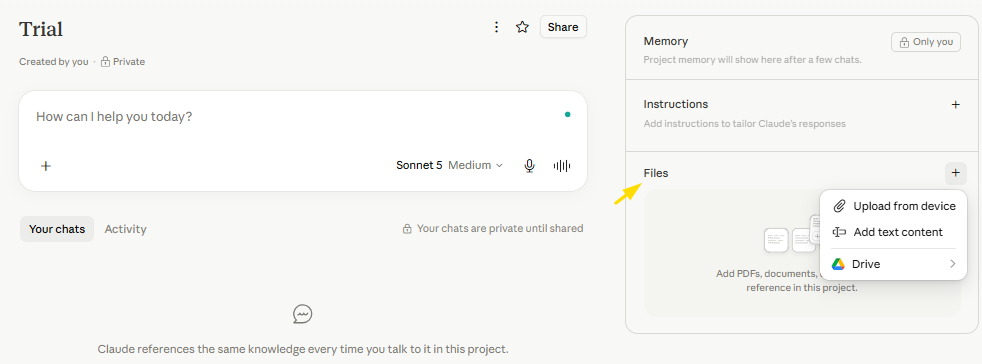Screen dimensions: 982x364
Task: Click 'Your chats are private until shared' text
Action: coord(500,228)
